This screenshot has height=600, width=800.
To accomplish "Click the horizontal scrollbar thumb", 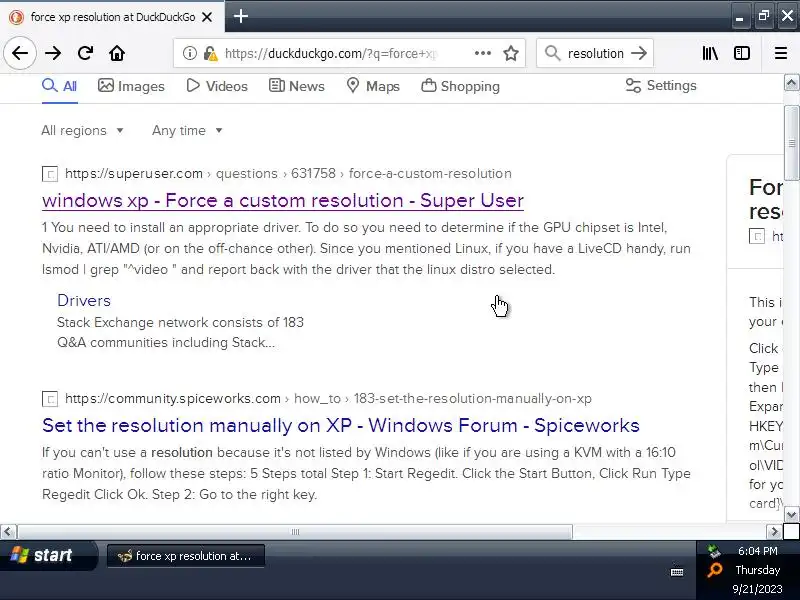I will pos(295,532).
